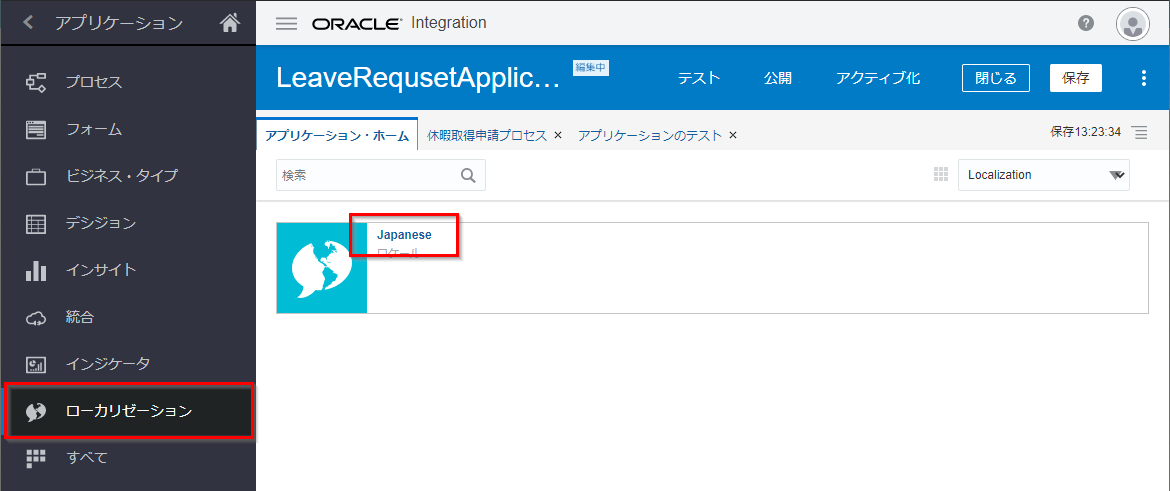Open the user profile avatar menu
Screen dimensions: 1170x491
[1132, 24]
